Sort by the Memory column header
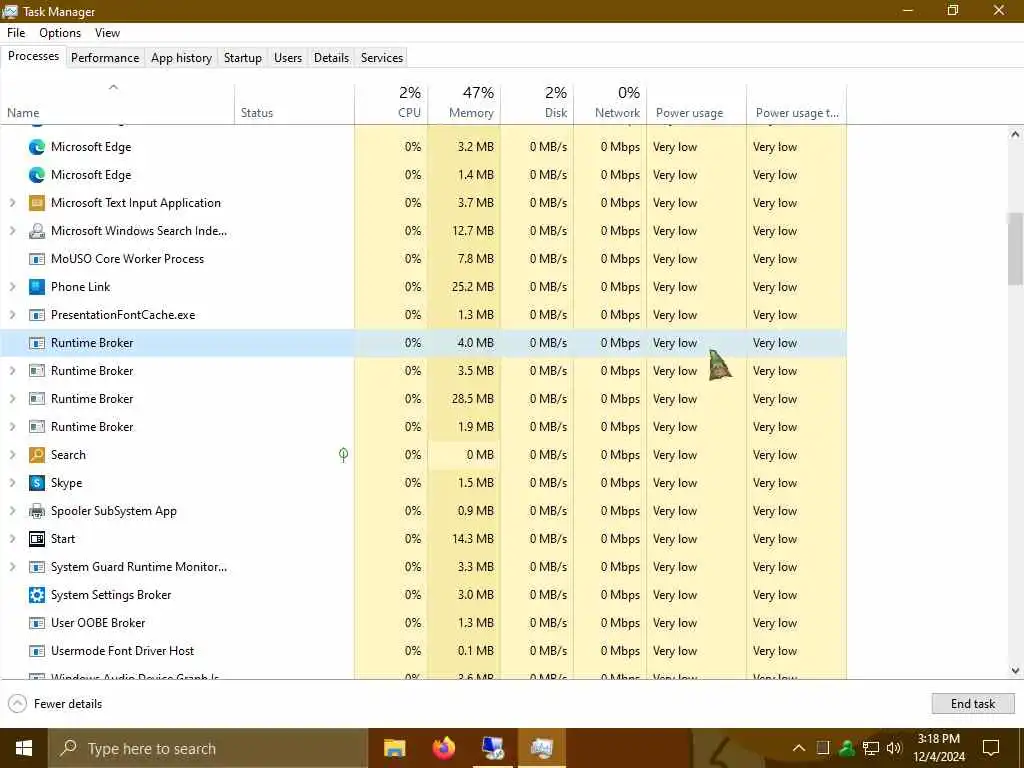 [464, 104]
